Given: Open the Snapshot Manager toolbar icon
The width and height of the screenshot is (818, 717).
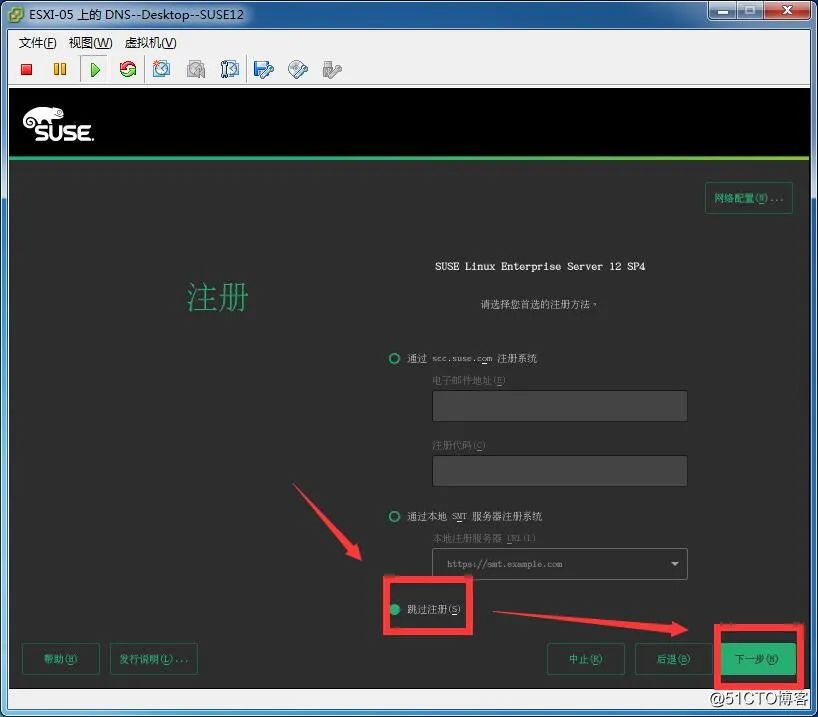Looking at the screenshot, I should click(230, 69).
